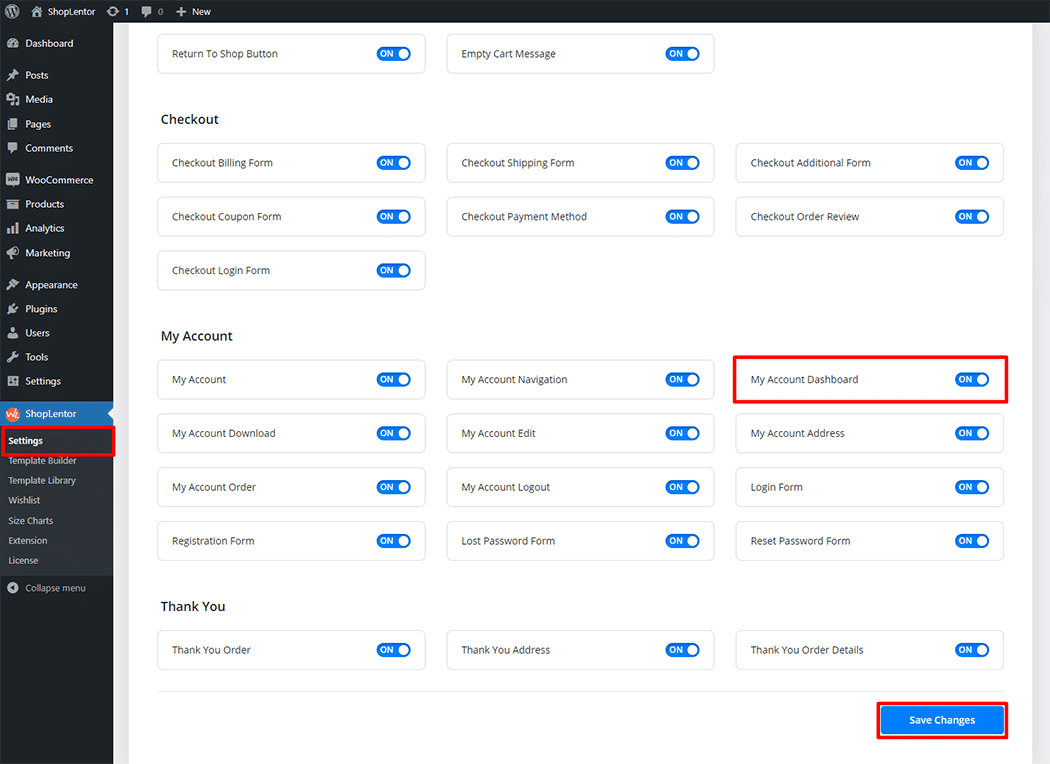Open the WooCommerce sidebar icon
Screen dimensions: 1050x764
[13, 180]
